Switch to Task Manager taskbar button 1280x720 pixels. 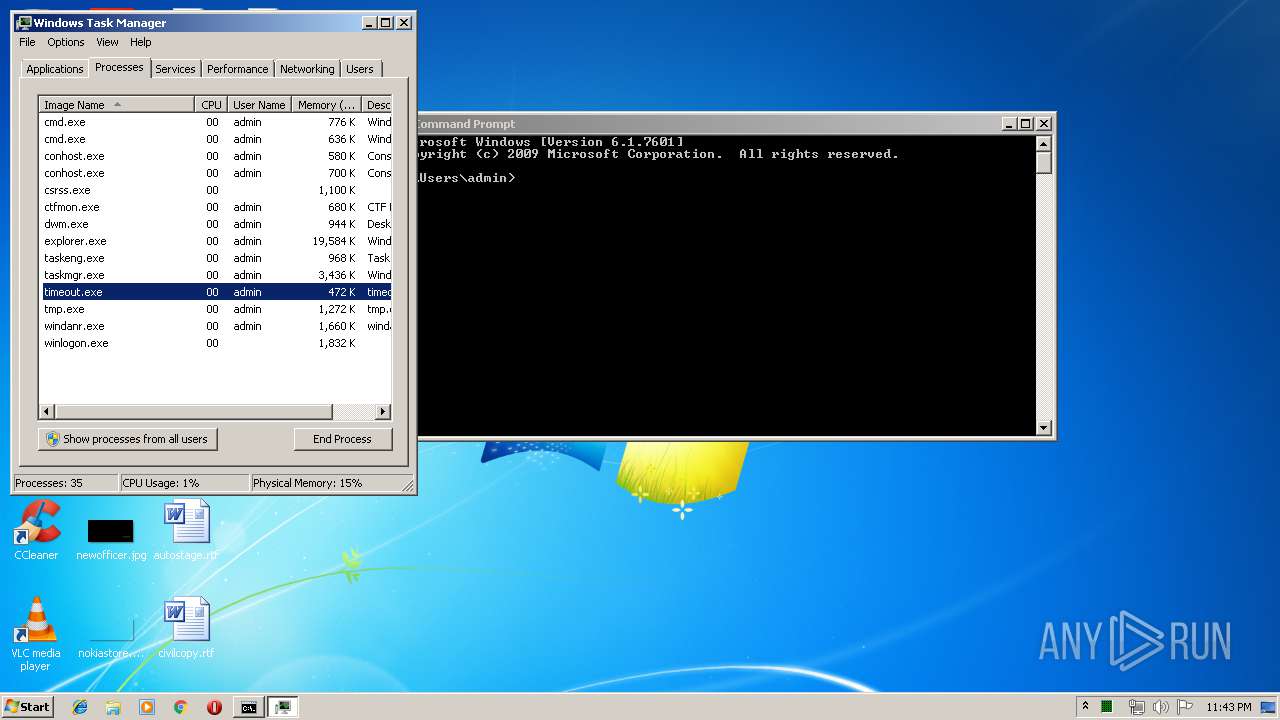pyautogui.click(x=283, y=707)
